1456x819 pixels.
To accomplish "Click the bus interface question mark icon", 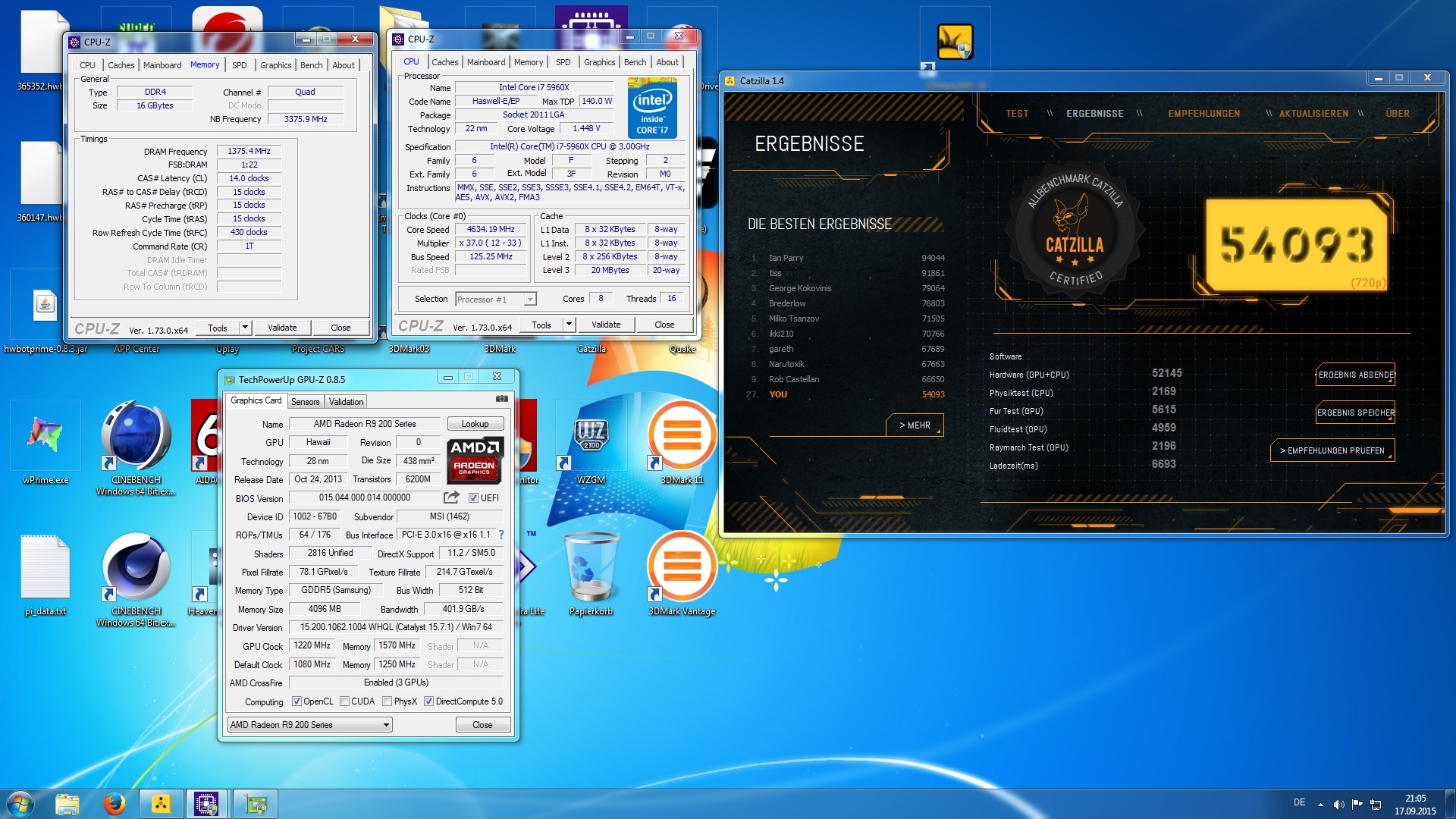I will click(500, 535).
